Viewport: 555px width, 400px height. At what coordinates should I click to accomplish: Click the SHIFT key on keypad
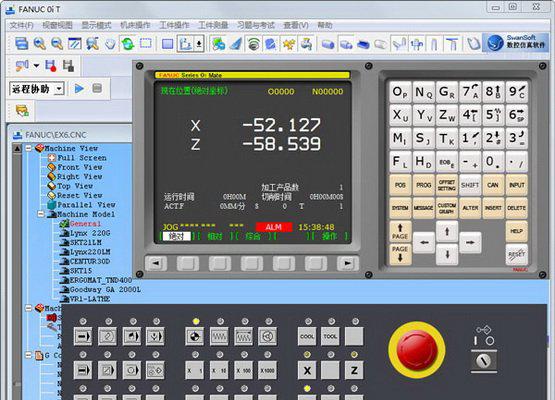click(470, 185)
